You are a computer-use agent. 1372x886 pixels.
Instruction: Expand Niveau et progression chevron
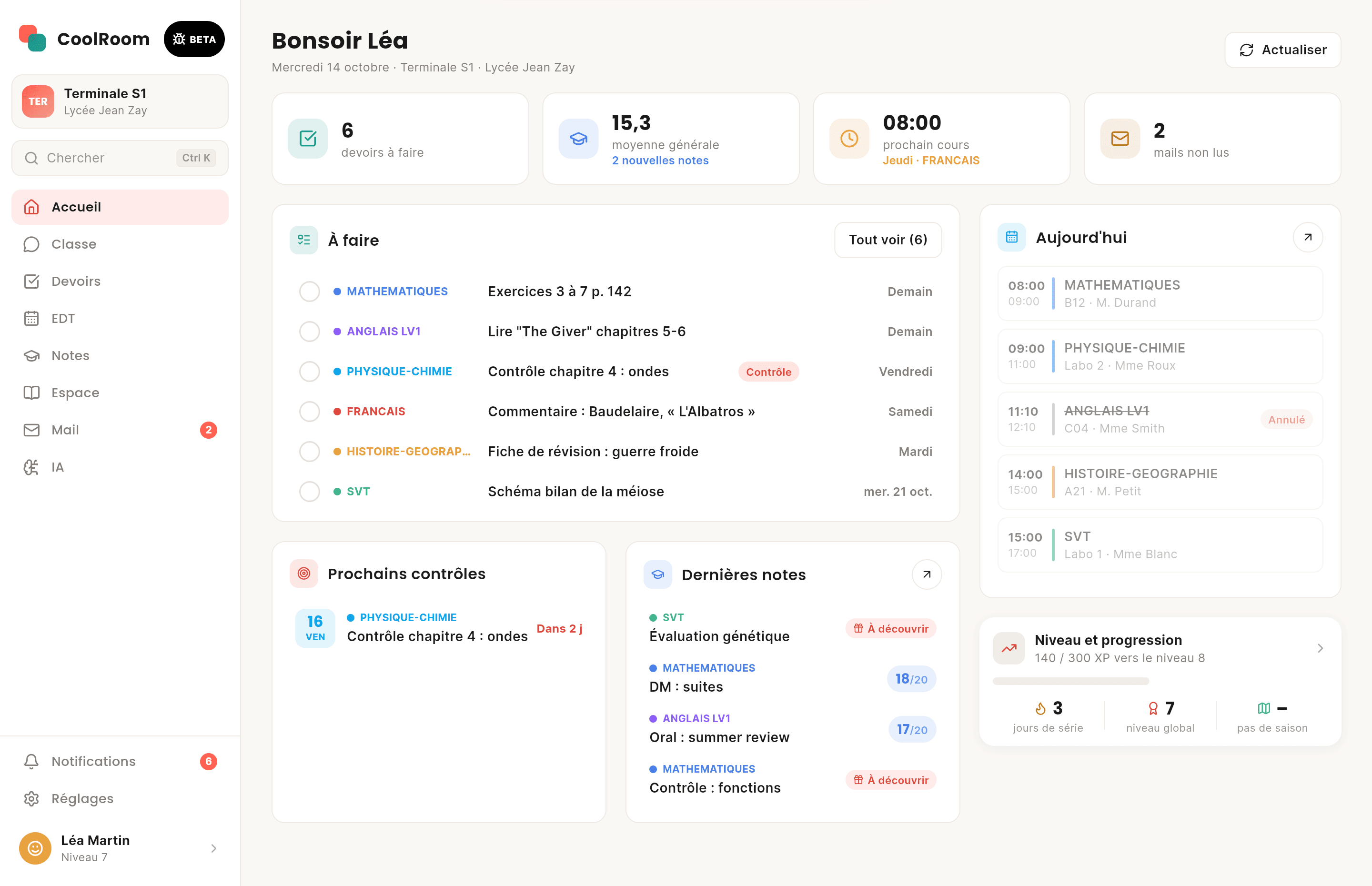tap(1320, 648)
